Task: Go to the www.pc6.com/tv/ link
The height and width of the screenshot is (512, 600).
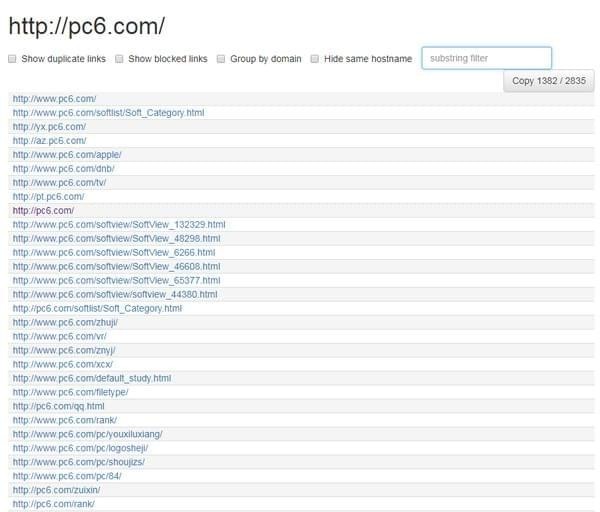Action: [x=59, y=183]
